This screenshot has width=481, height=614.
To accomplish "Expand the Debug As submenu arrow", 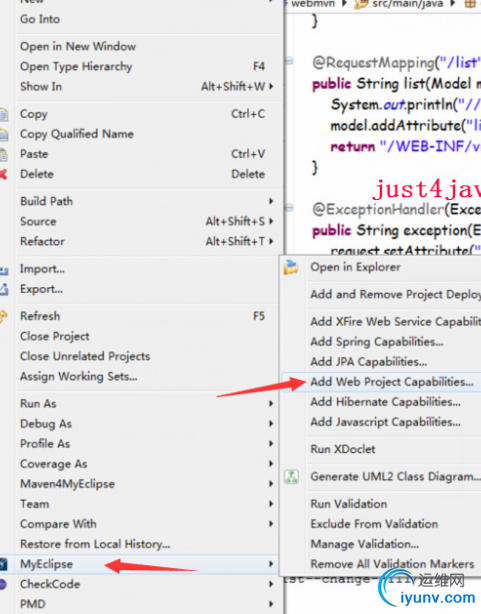I will click(271, 424).
